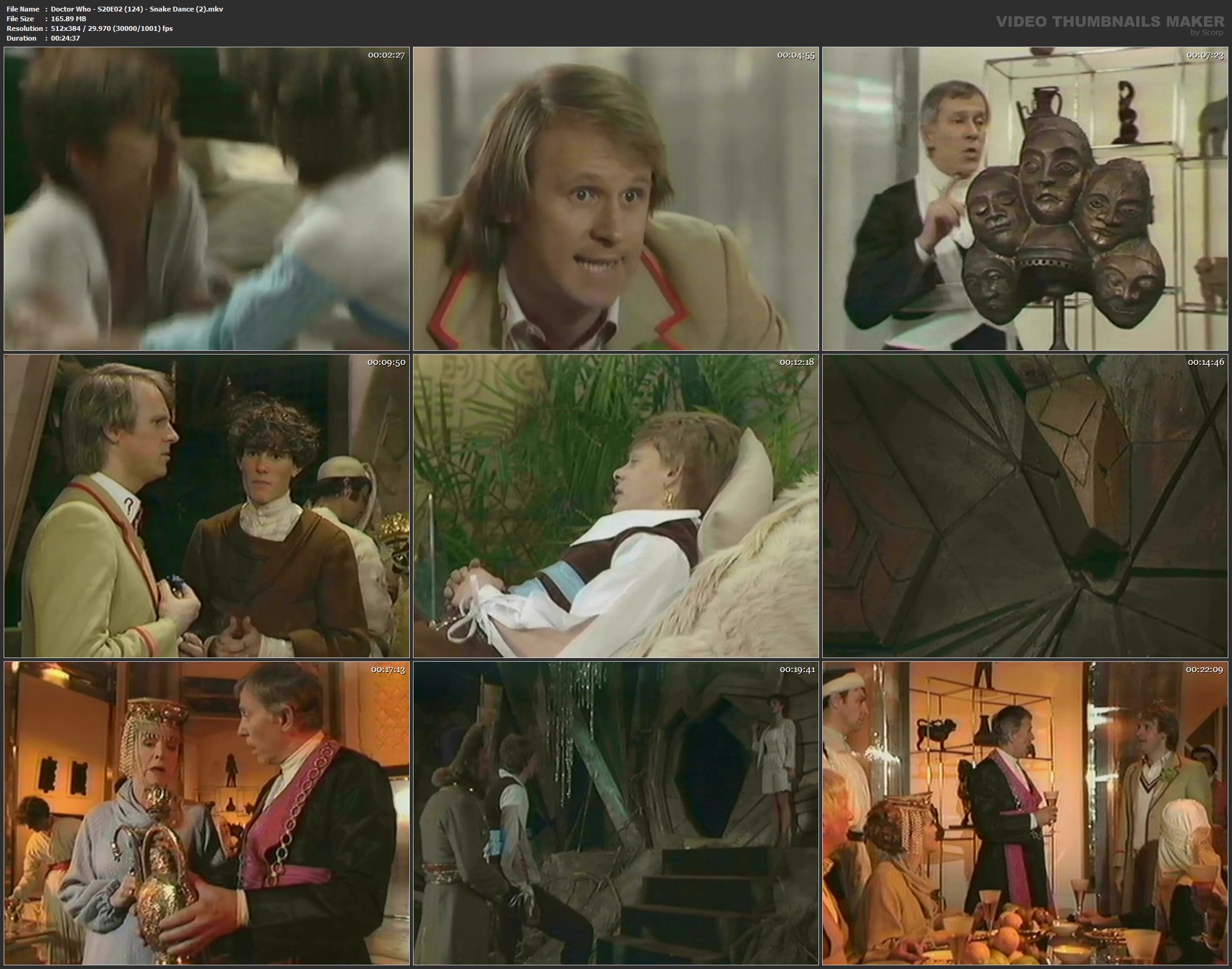Select the reclining figure thumbnail at 00:12:18
The image size is (1232, 969).
(x=616, y=506)
